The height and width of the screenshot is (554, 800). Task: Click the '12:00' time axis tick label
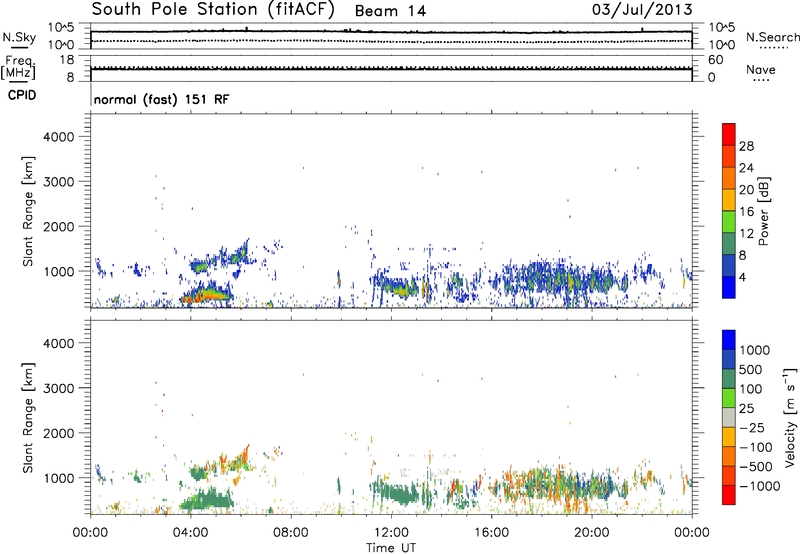(x=391, y=533)
